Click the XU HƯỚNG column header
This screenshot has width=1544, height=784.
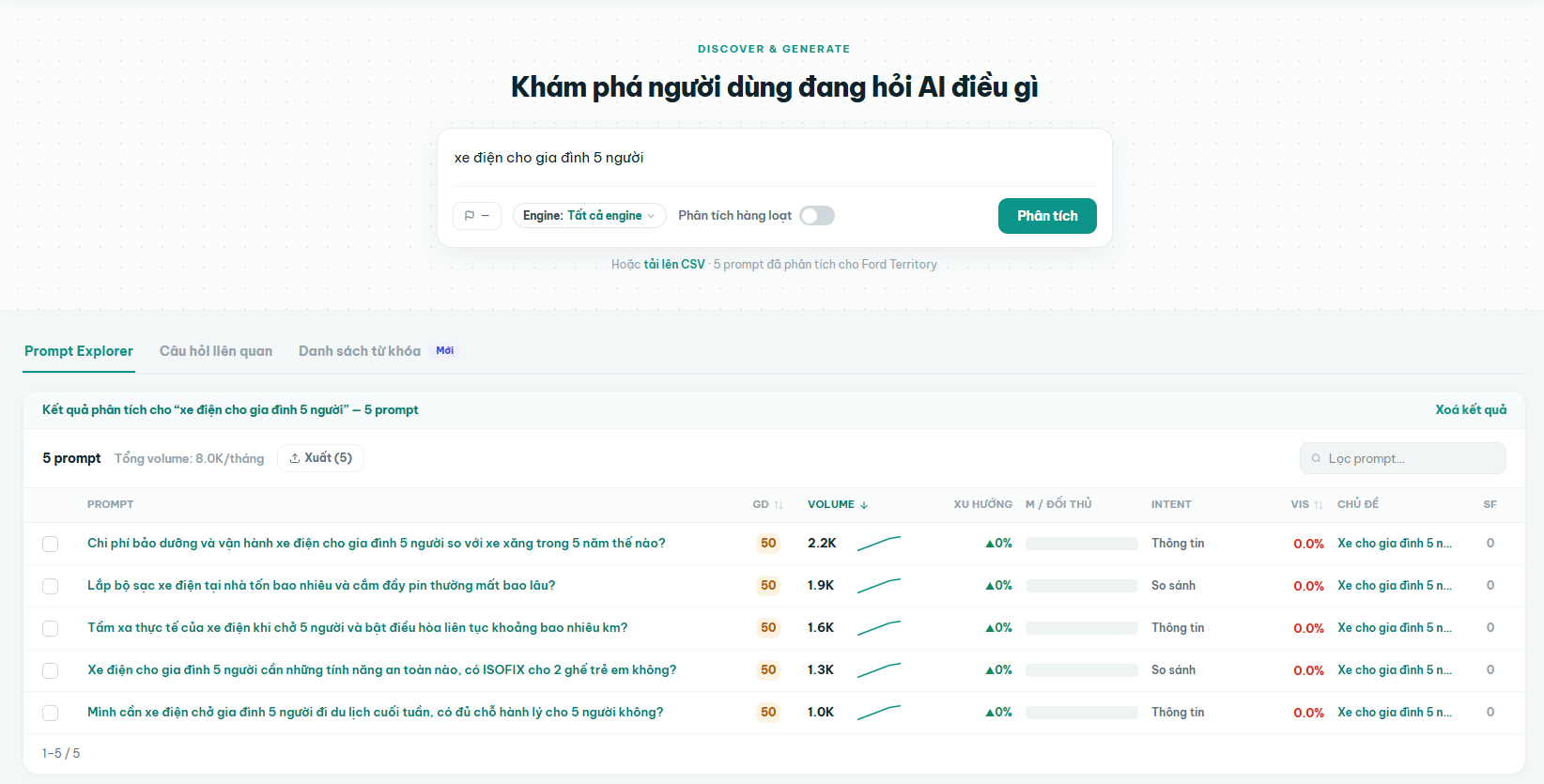[x=983, y=504]
